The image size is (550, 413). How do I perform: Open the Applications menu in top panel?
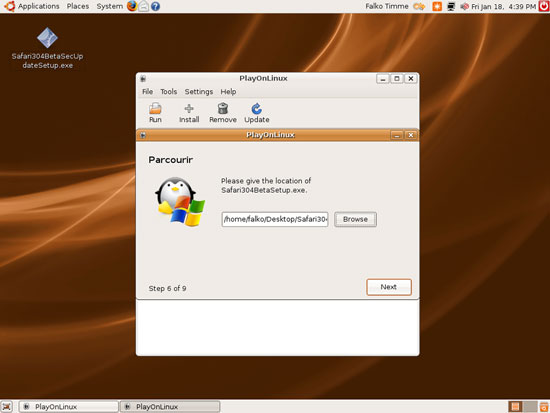pyautogui.click(x=39, y=6)
